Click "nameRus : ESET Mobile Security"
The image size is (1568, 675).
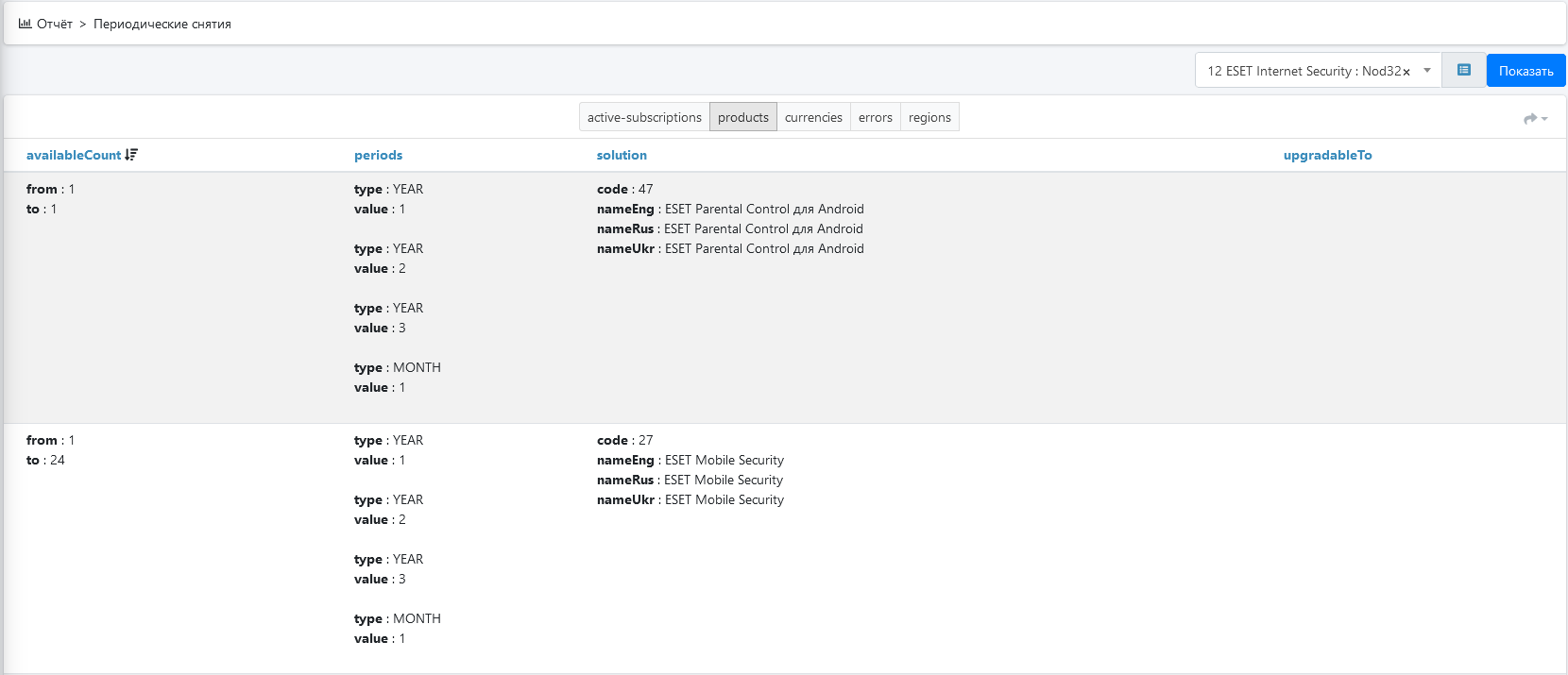click(x=690, y=480)
